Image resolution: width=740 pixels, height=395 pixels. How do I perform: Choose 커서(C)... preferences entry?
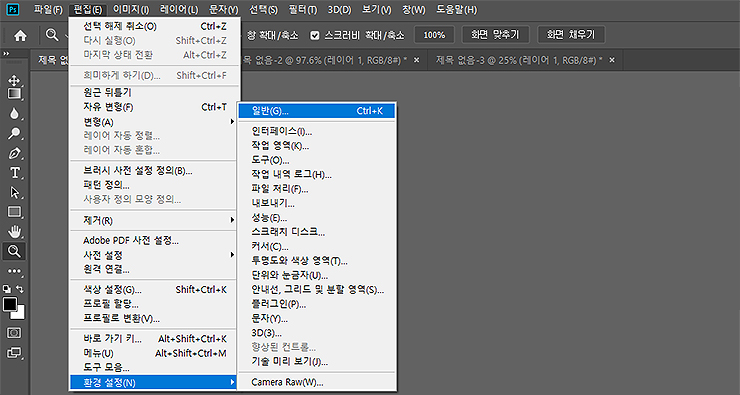[317, 247]
